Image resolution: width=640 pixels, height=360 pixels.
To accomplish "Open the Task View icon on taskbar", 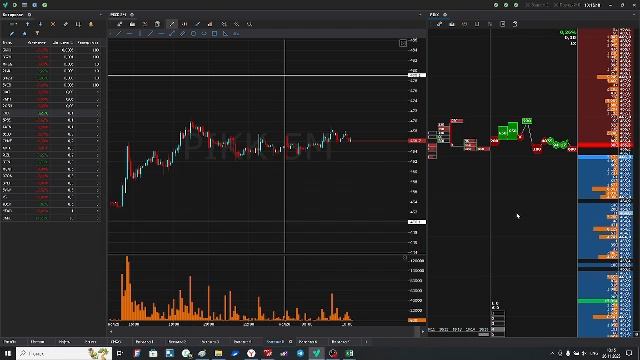I will (x=120, y=353).
